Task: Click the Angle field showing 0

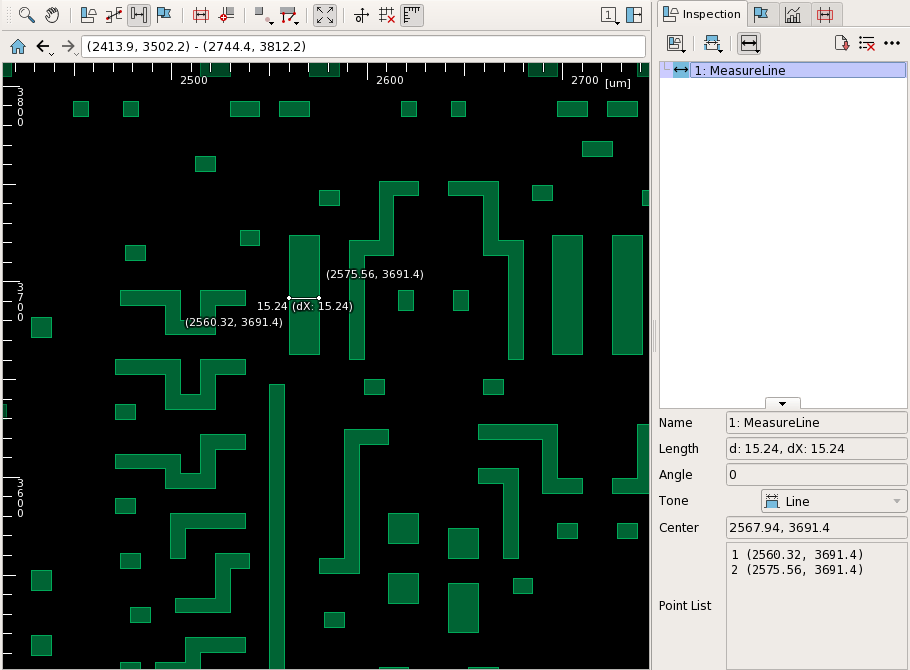Action: [x=816, y=475]
